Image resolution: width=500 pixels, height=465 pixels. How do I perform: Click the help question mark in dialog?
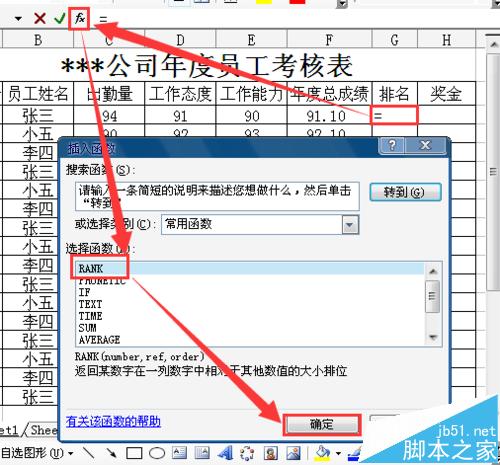click(392, 145)
